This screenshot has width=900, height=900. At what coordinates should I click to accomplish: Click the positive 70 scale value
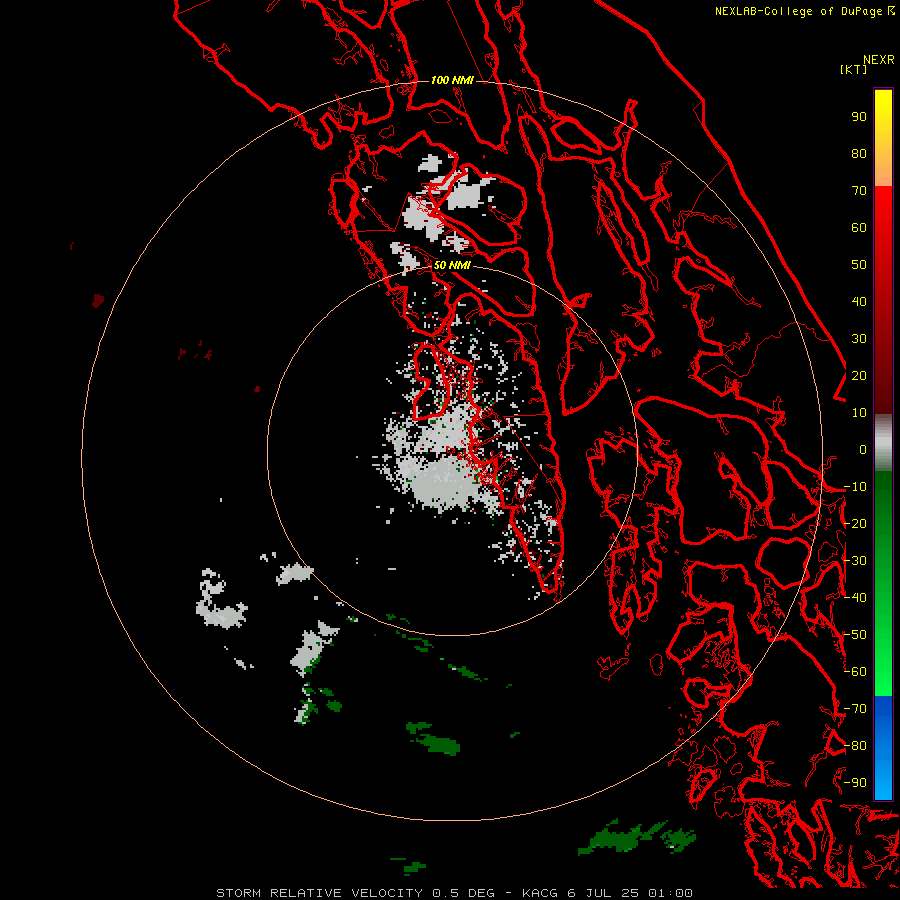[859, 191]
